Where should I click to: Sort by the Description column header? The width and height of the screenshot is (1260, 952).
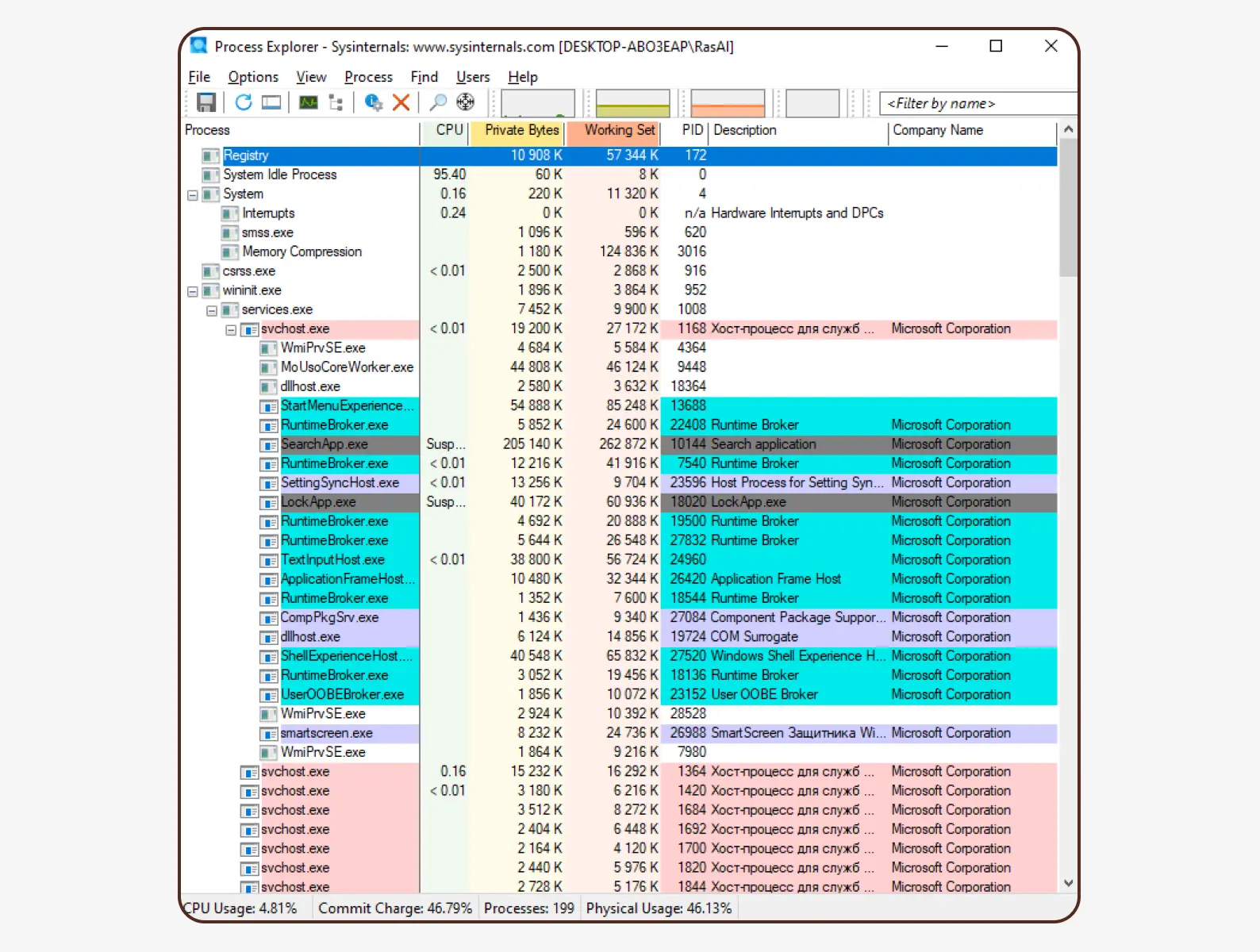click(x=798, y=130)
